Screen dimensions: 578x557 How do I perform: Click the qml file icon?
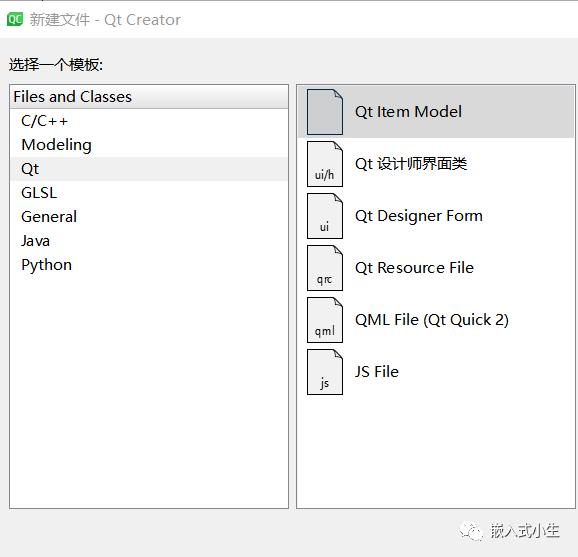(x=325, y=320)
